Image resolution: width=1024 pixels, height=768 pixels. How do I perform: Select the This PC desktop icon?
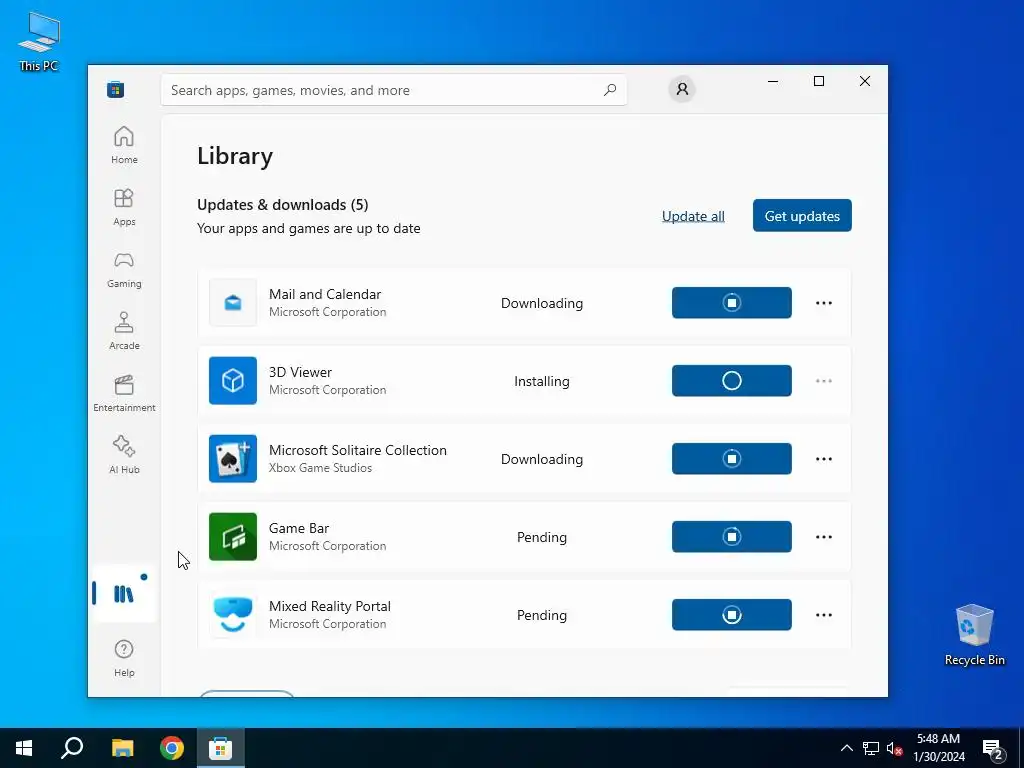pyautogui.click(x=39, y=41)
